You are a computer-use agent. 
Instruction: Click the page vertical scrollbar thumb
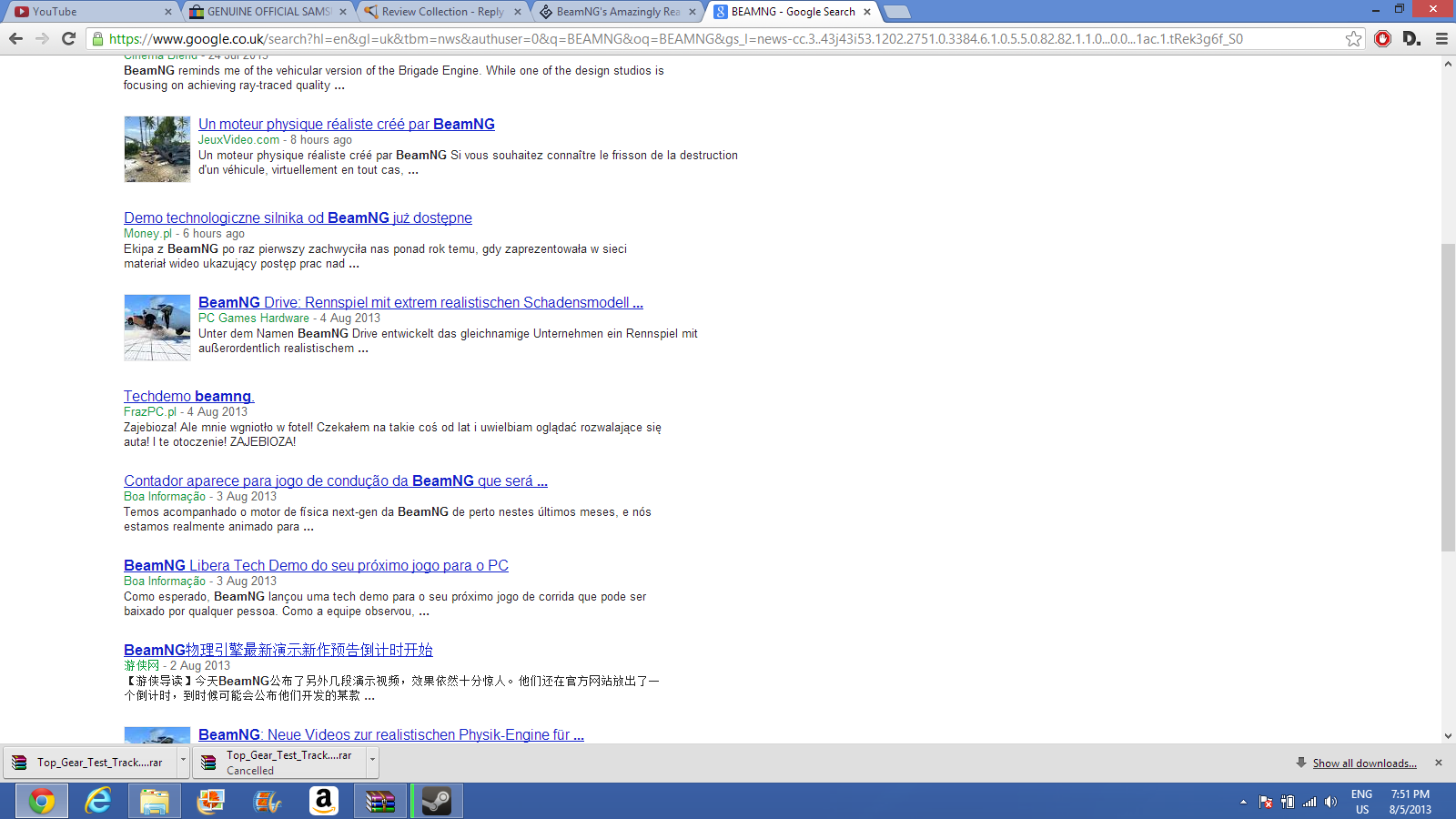coord(1448,397)
